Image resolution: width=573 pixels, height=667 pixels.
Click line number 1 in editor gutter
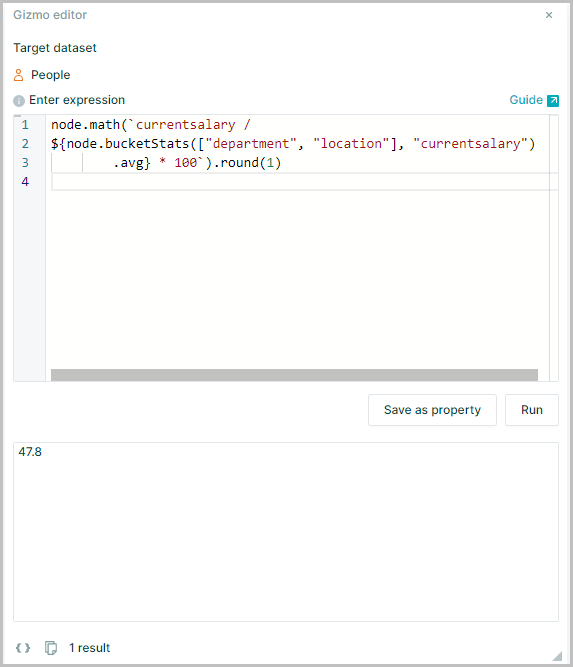point(25,125)
